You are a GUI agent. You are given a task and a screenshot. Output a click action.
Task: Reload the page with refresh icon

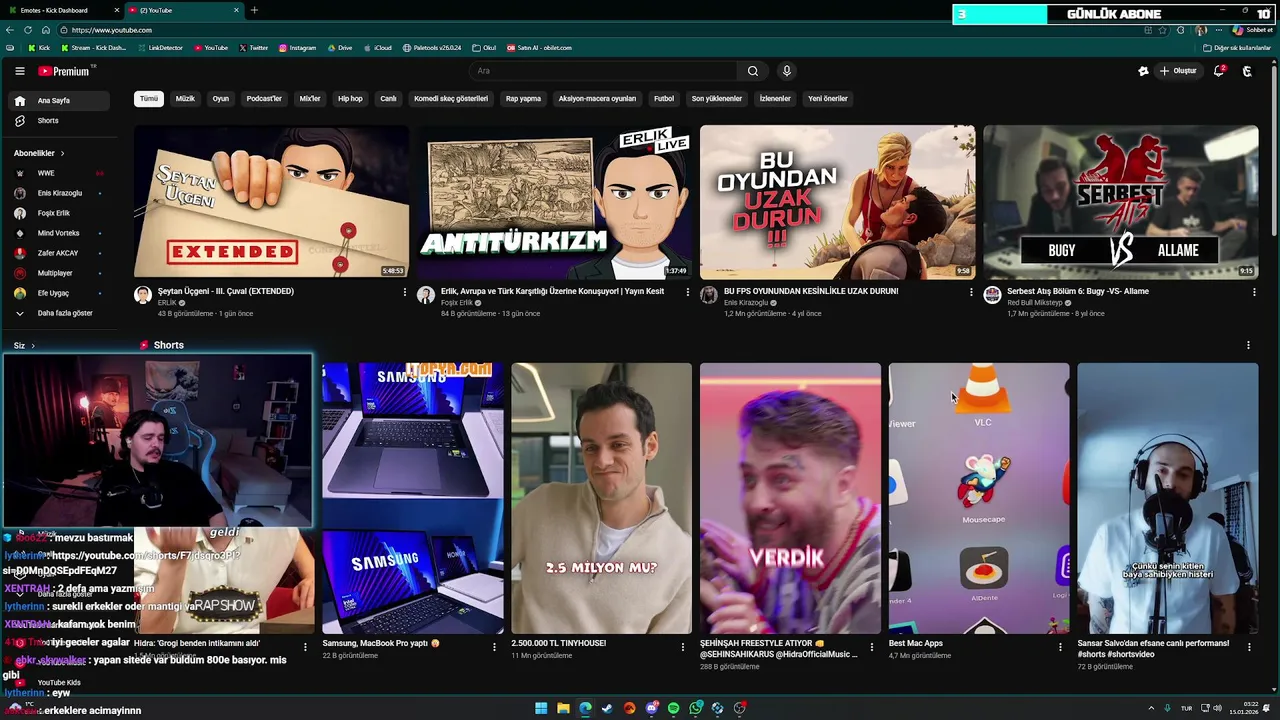28,30
